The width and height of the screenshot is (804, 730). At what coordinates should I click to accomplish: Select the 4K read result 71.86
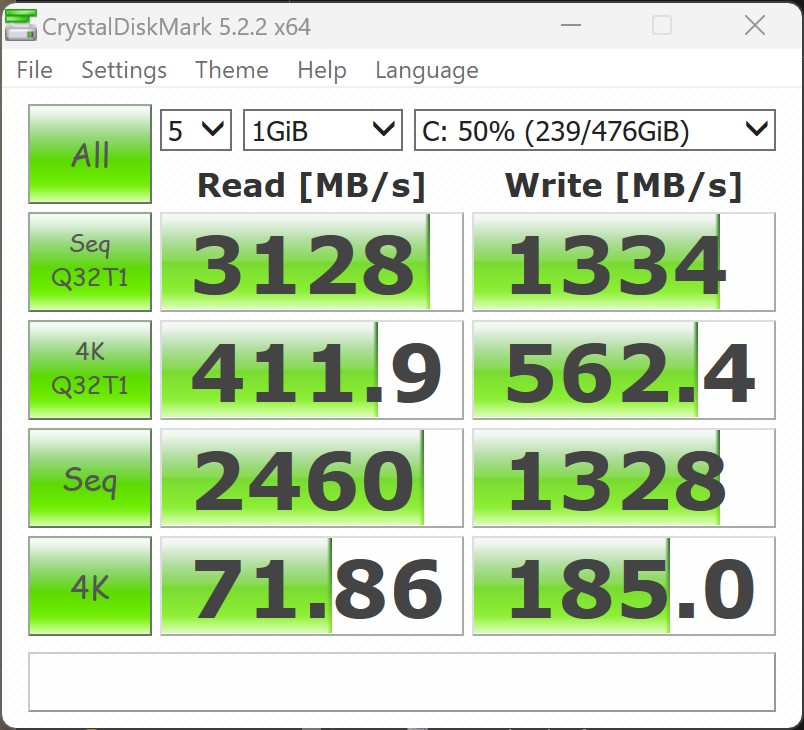pos(312,586)
